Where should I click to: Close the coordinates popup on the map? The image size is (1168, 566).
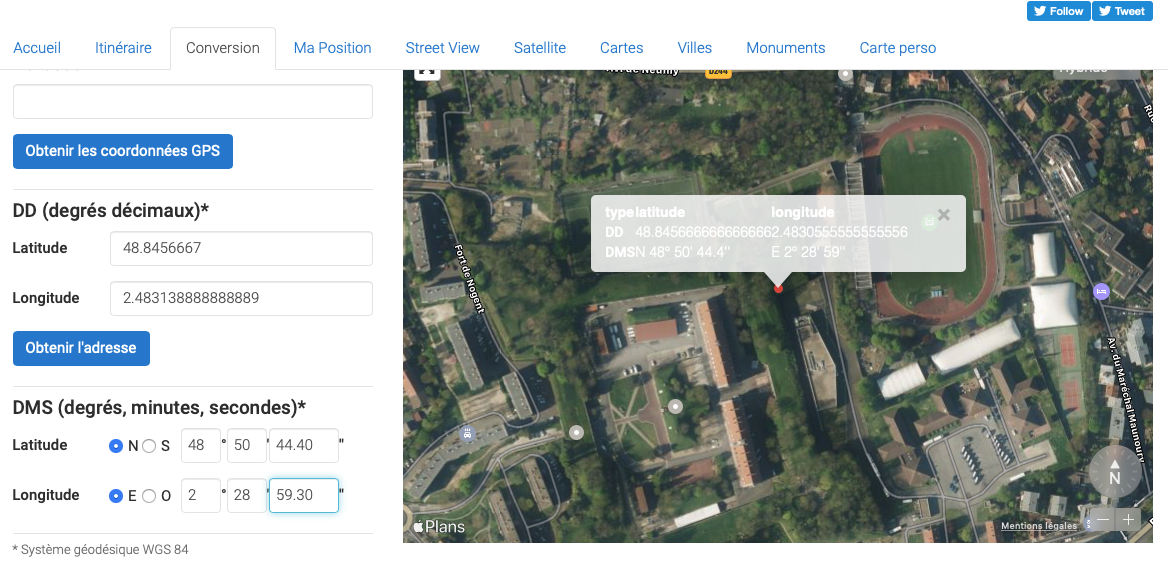pyautogui.click(x=944, y=215)
